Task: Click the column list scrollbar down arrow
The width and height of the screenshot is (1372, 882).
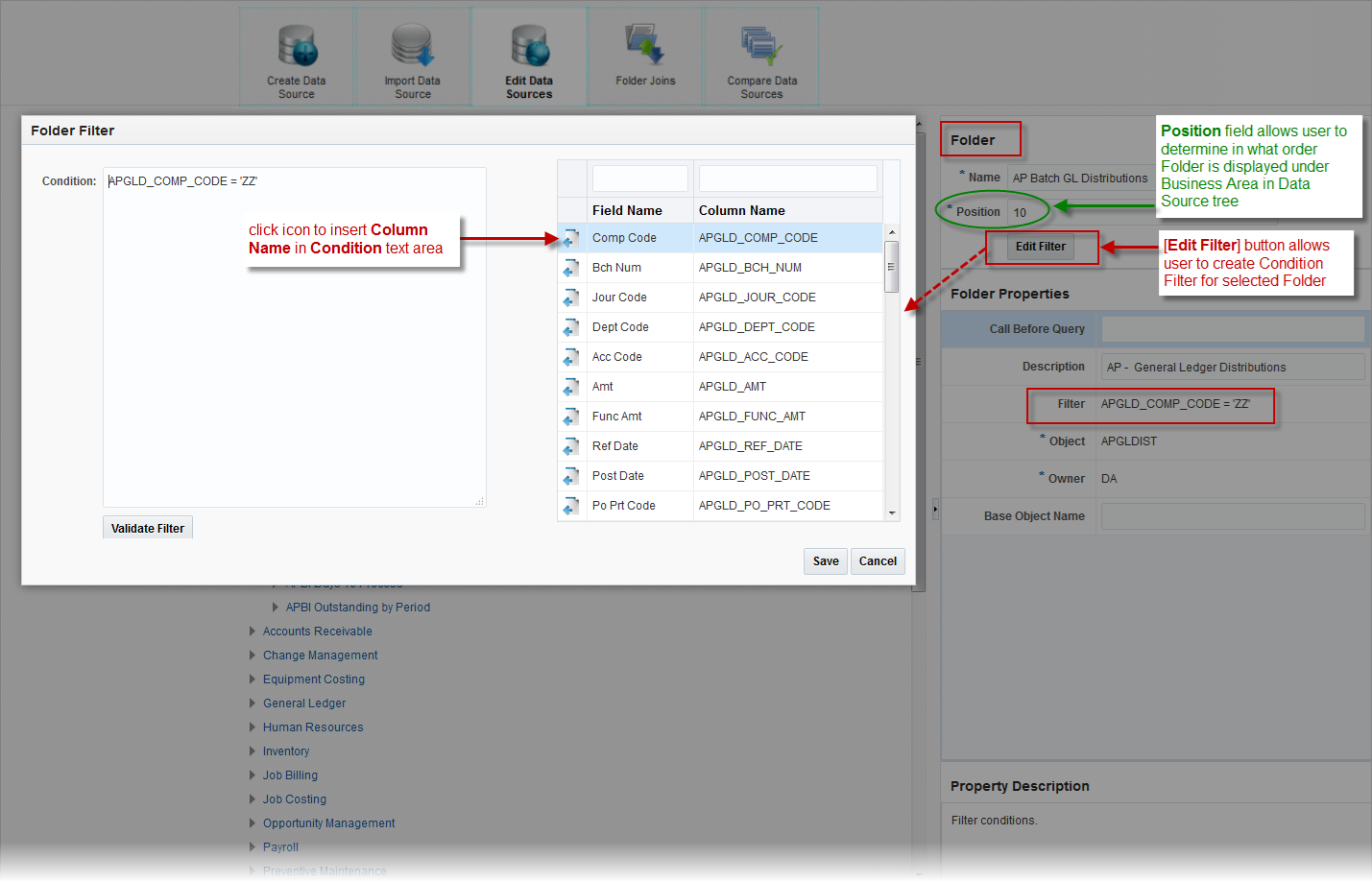Action: point(892,513)
